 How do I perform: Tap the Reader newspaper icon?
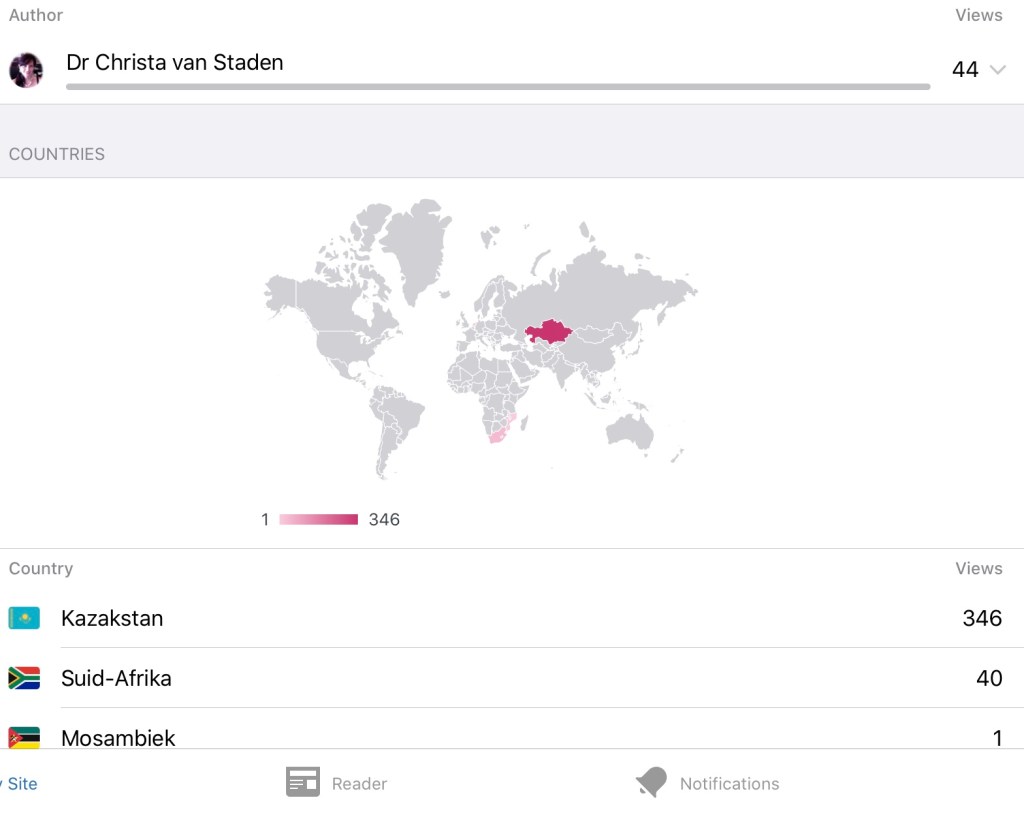[302, 783]
